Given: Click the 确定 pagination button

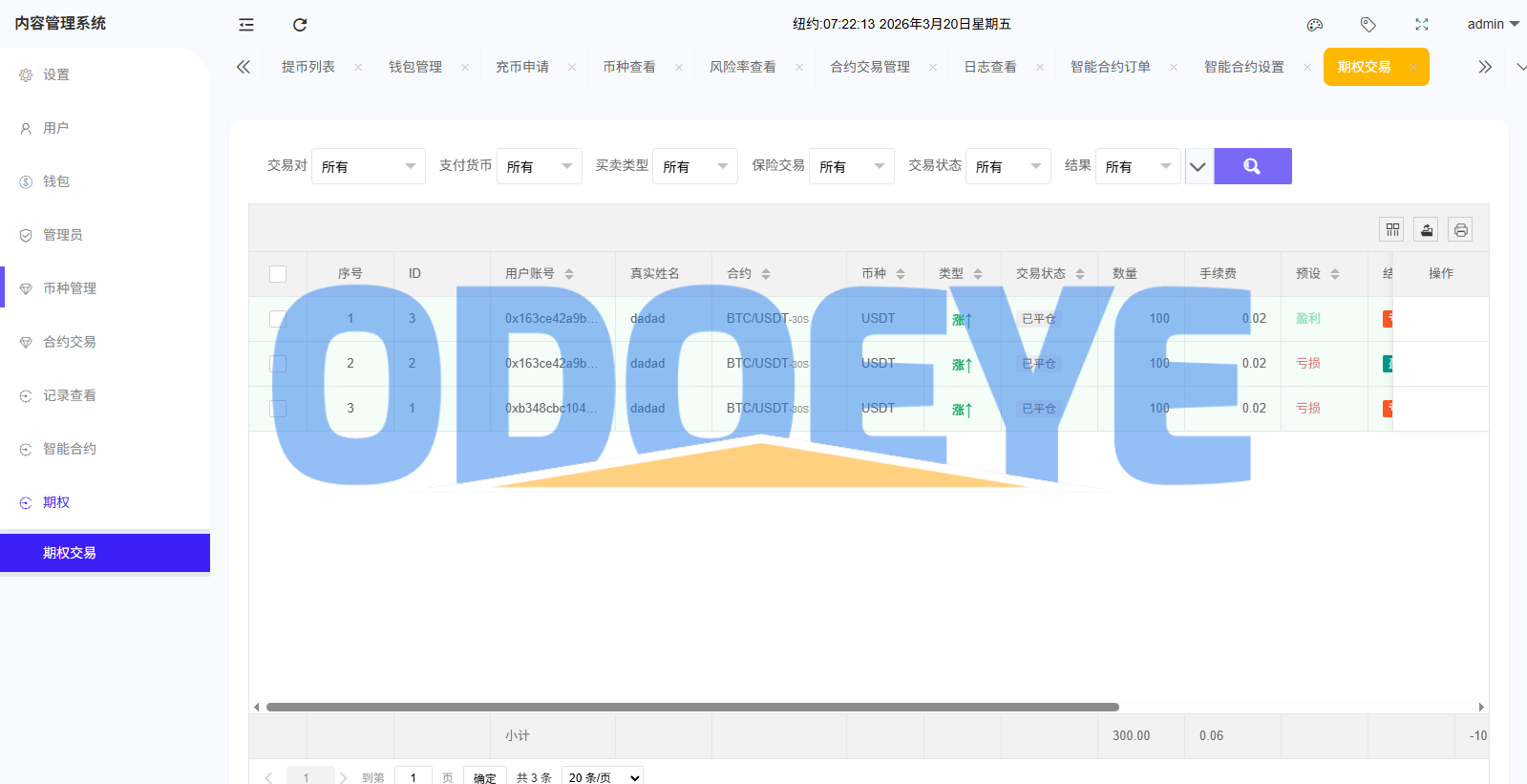Looking at the screenshot, I should pyautogui.click(x=485, y=777).
